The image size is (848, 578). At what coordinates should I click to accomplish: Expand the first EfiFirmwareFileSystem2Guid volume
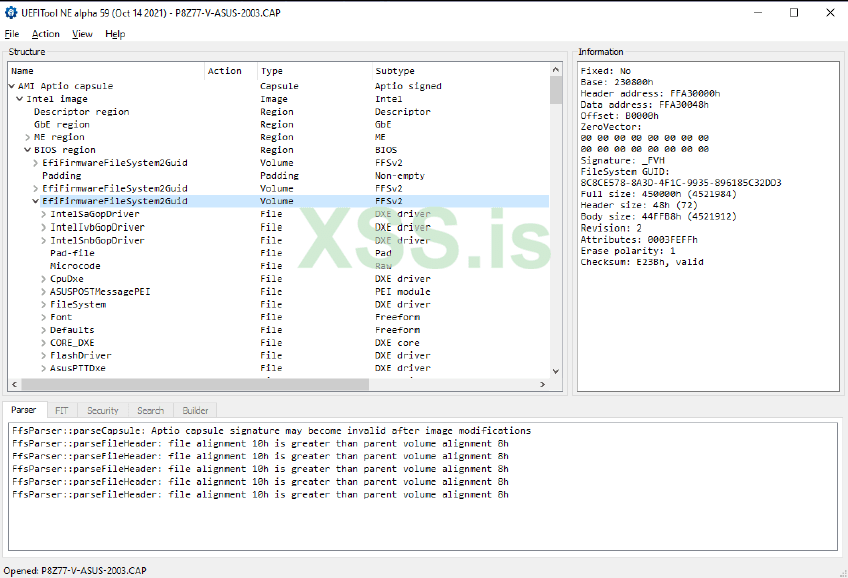coord(36,163)
